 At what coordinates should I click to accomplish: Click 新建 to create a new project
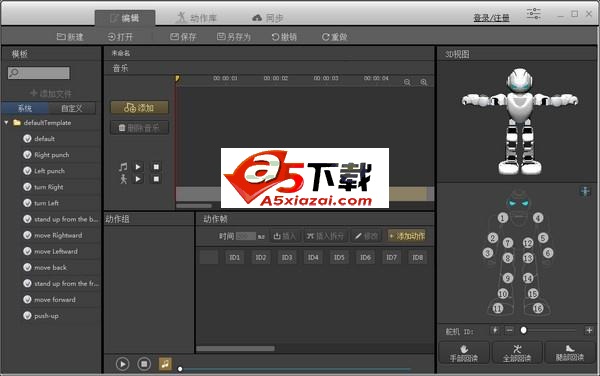[70, 37]
